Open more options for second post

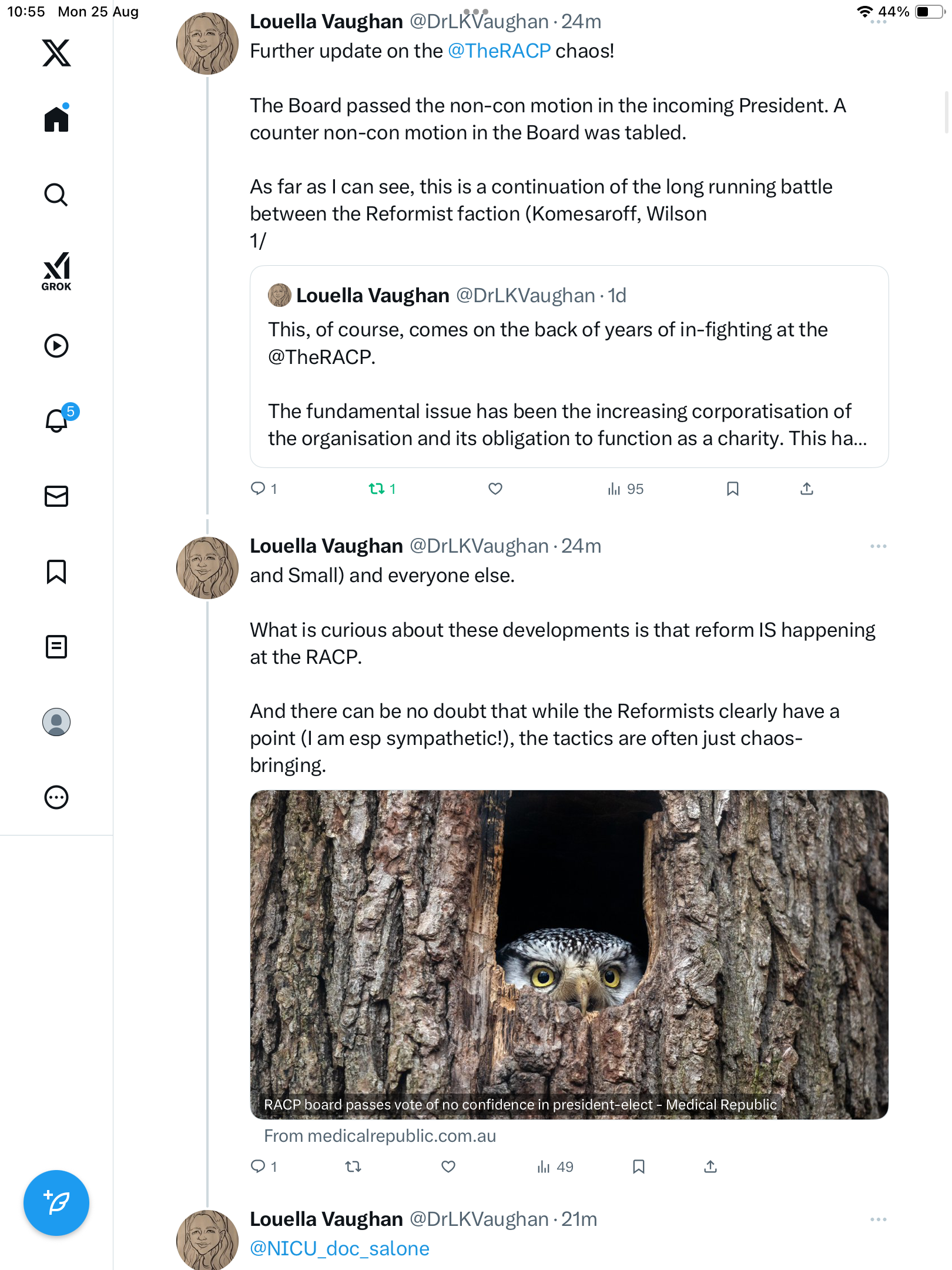point(878,546)
